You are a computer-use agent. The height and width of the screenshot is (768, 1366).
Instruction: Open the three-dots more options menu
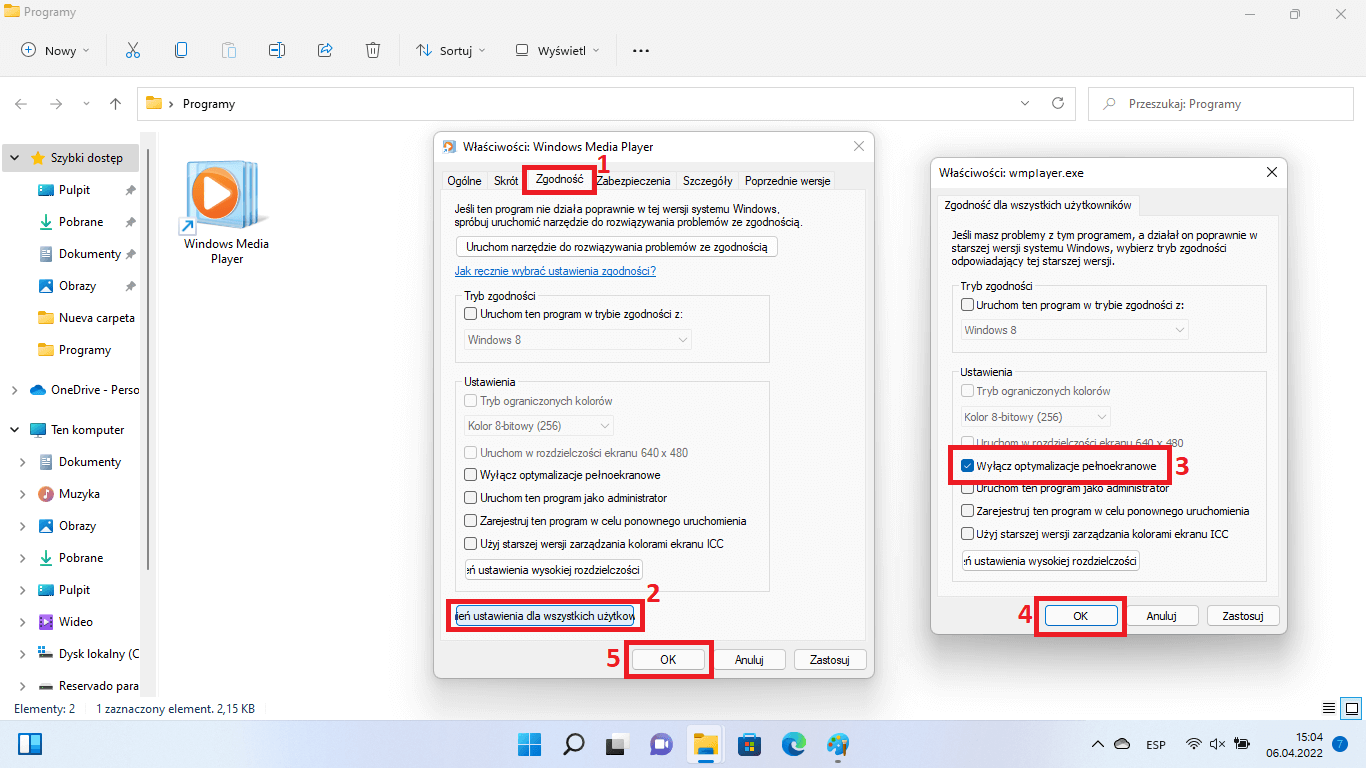(x=641, y=50)
